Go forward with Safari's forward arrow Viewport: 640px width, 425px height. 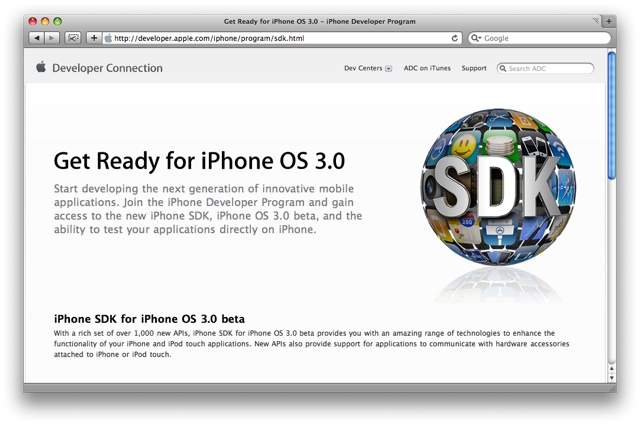(x=52, y=38)
